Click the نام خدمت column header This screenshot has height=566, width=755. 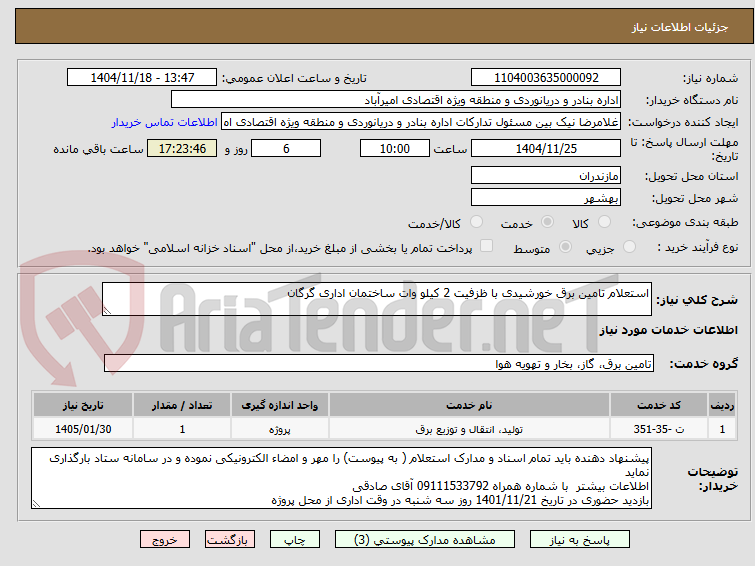[x=469, y=405]
